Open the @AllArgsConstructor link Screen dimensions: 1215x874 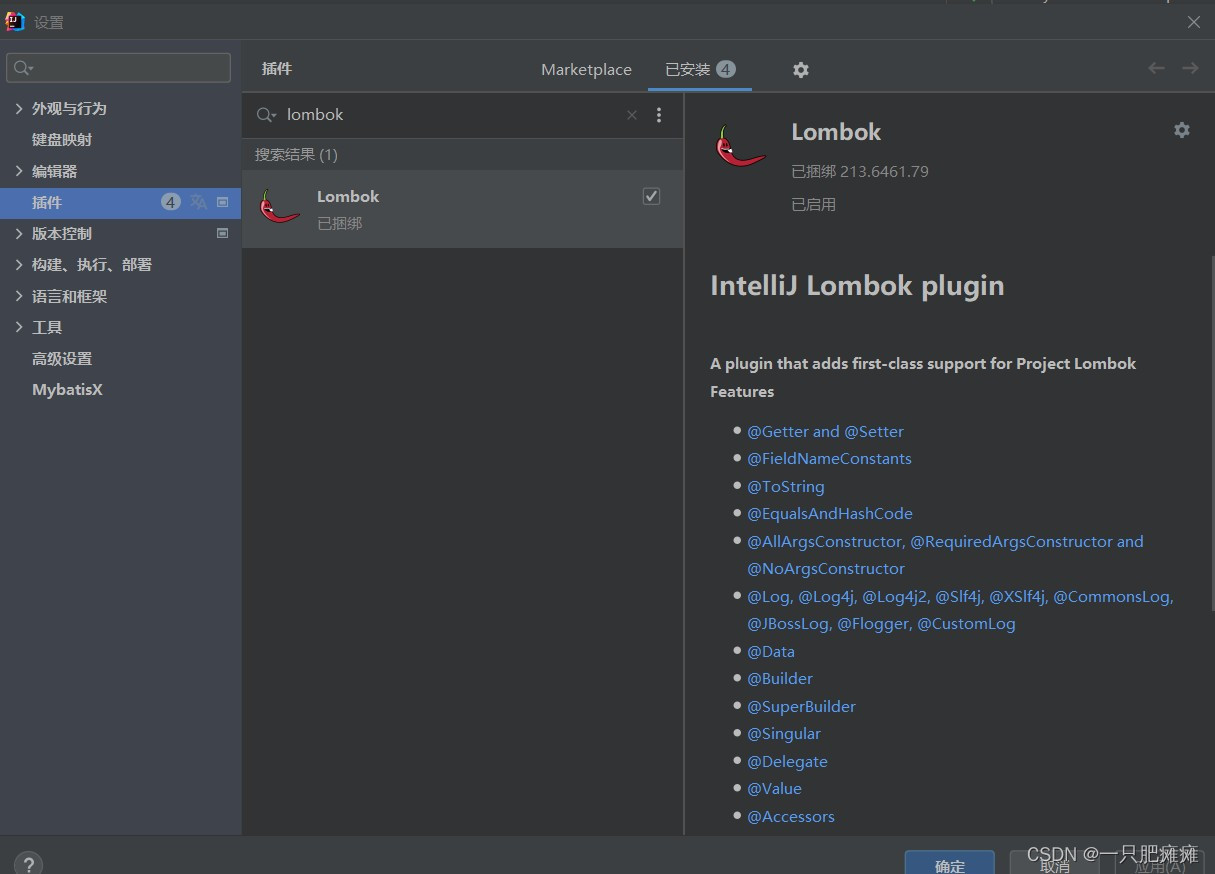pyautogui.click(x=825, y=541)
